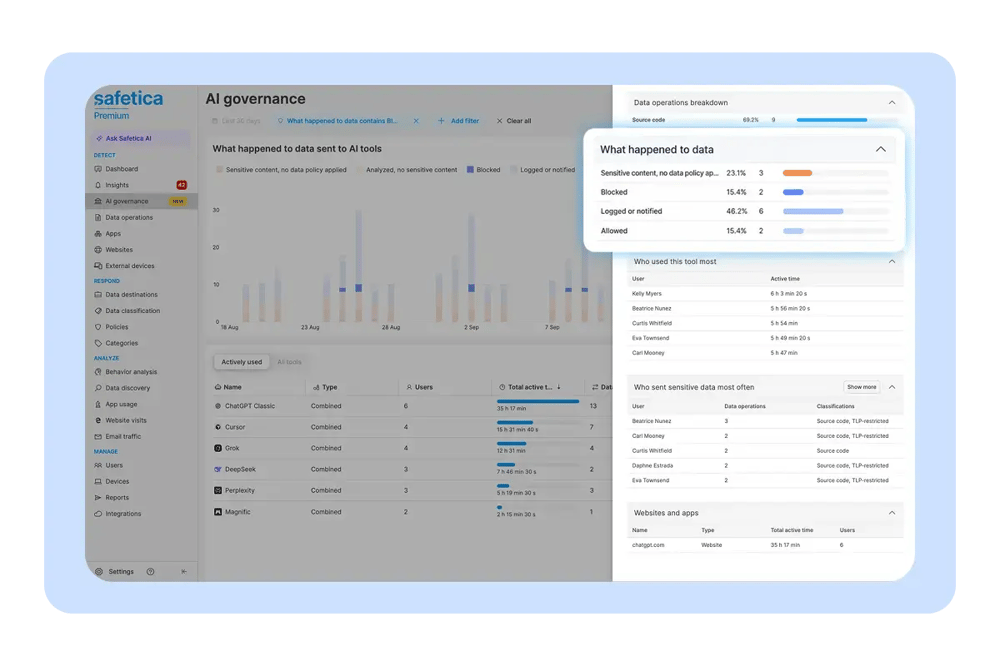The width and height of the screenshot is (1000, 666).
Task: Click the orange Sensitive content bar
Action: pyautogui.click(x=797, y=173)
